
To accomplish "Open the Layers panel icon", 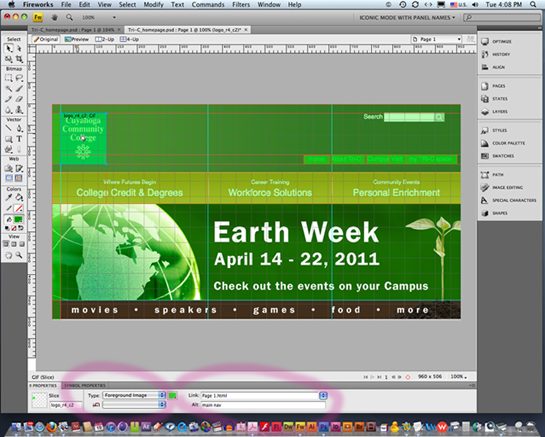I will pos(485,112).
